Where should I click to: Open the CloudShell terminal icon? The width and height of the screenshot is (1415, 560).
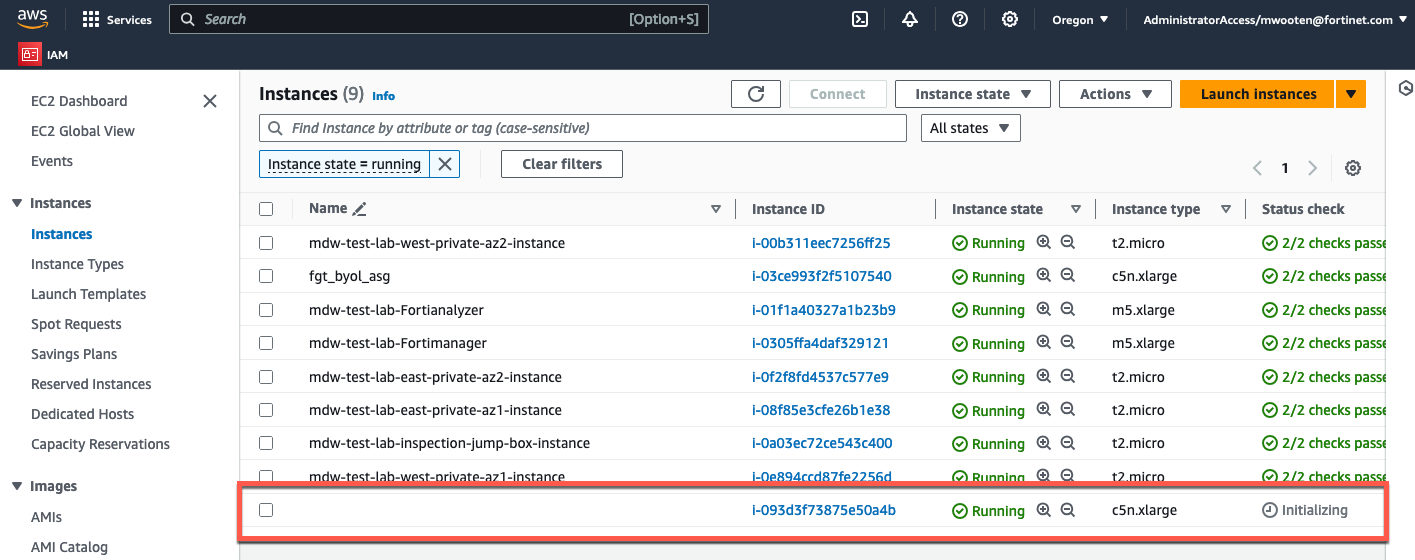[859, 19]
